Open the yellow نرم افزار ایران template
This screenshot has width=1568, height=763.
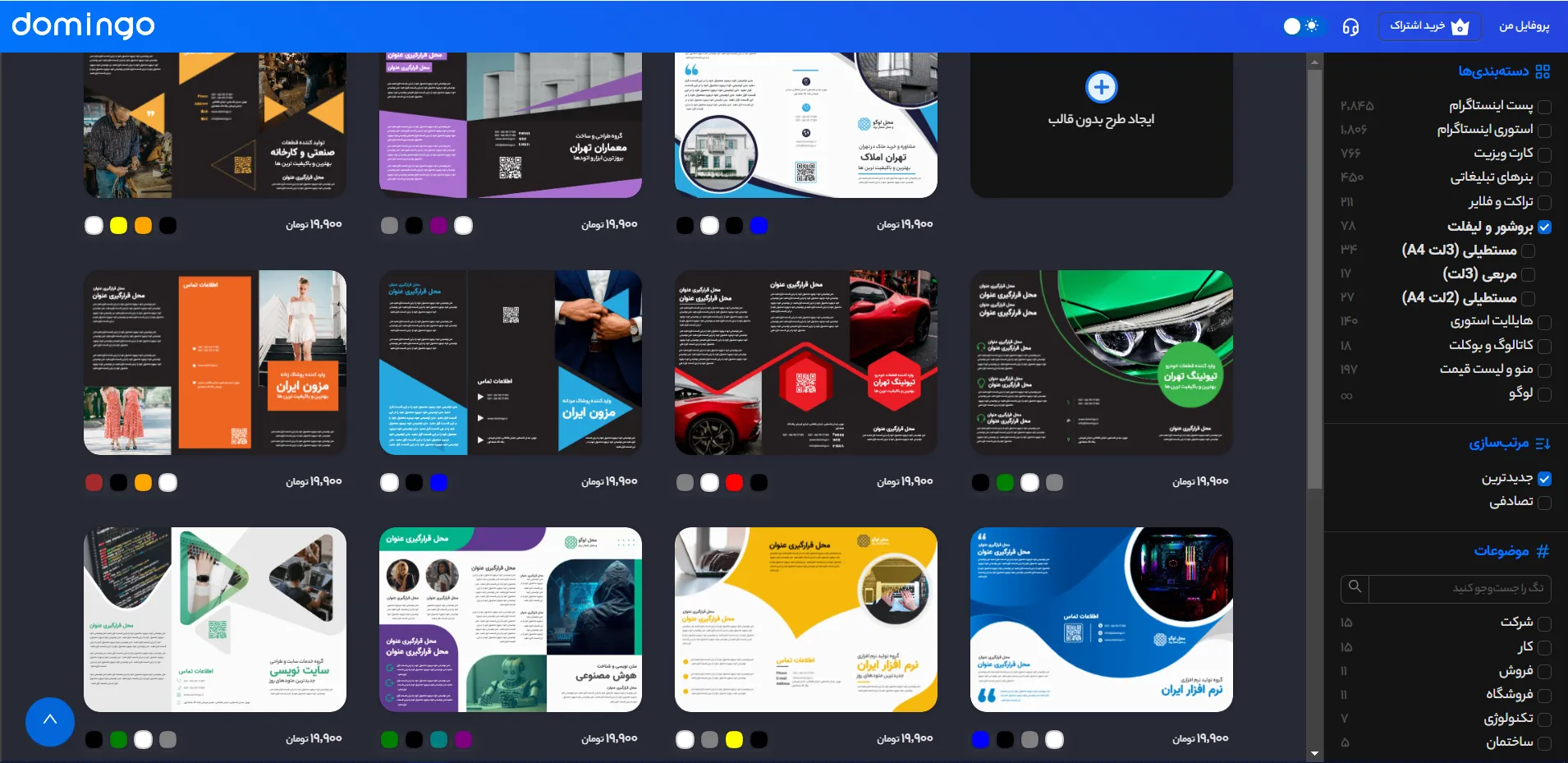point(806,619)
